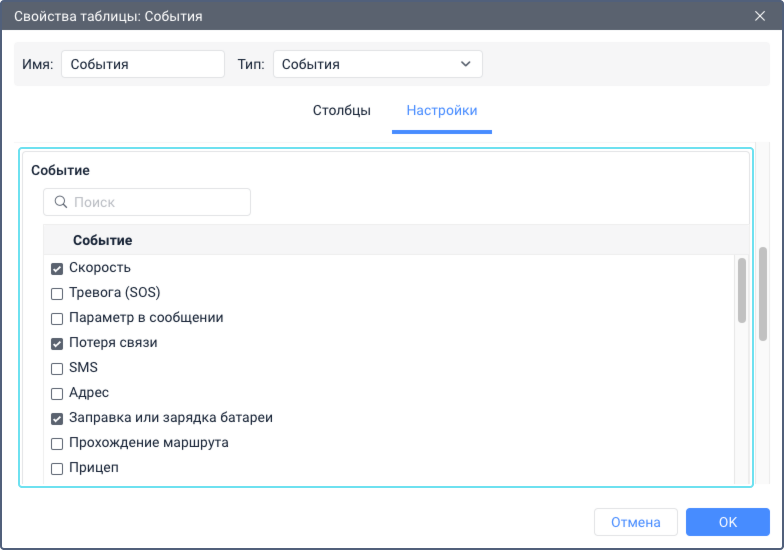Screen dimensions: 784x550
Task: Uncheck the Скорость event checkbox
Action: click(x=57, y=269)
